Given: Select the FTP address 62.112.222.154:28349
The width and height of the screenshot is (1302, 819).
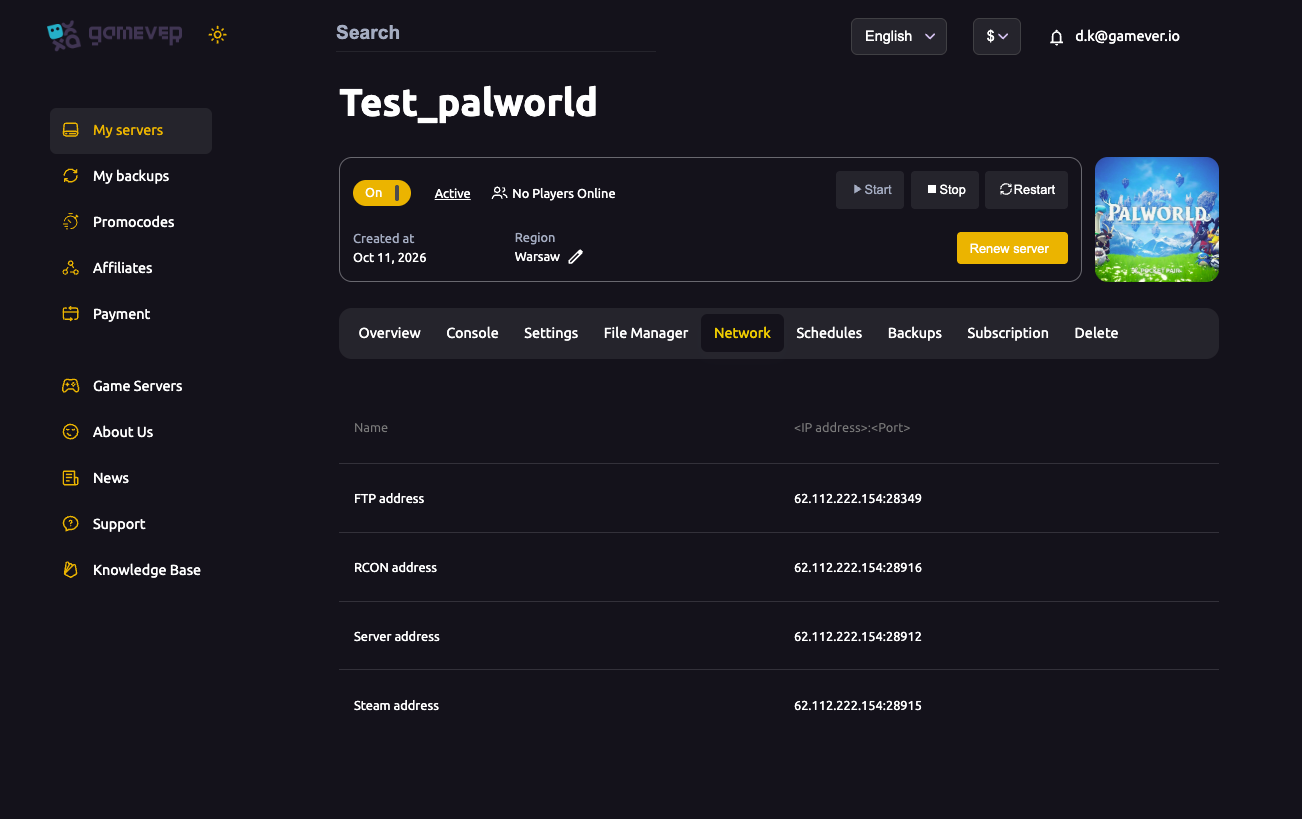Looking at the screenshot, I should pos(858,498).
